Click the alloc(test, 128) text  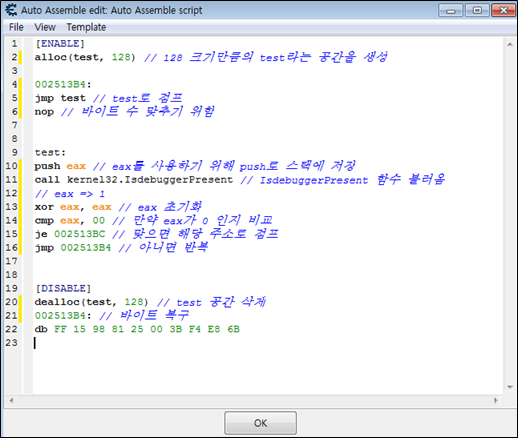coord(85,57)
